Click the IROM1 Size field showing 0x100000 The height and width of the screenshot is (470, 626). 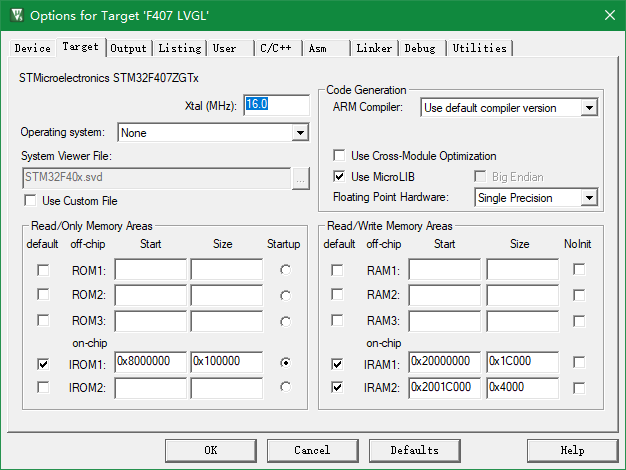tap(227, 362)
